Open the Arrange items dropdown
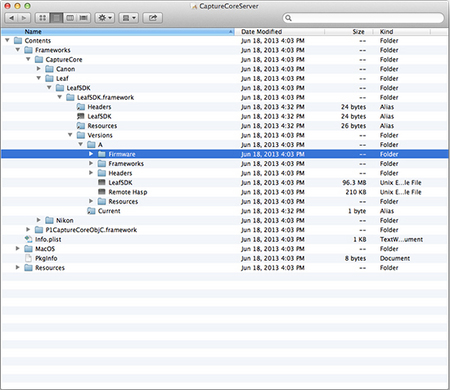 [128, 18]
